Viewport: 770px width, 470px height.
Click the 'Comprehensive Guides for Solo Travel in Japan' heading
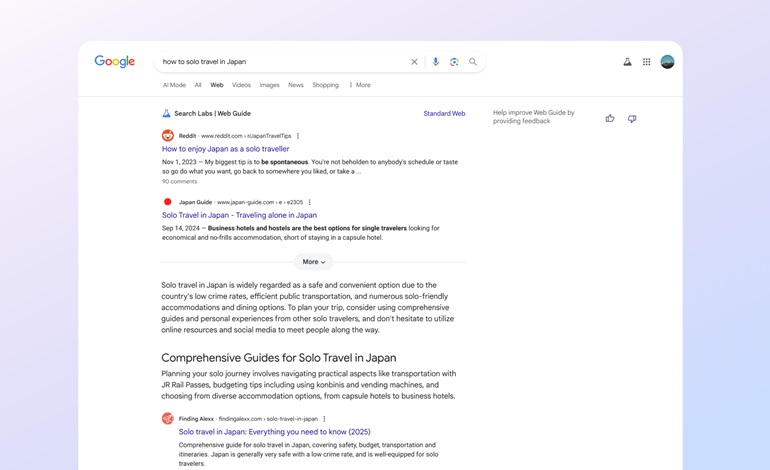tap(278, 358)
